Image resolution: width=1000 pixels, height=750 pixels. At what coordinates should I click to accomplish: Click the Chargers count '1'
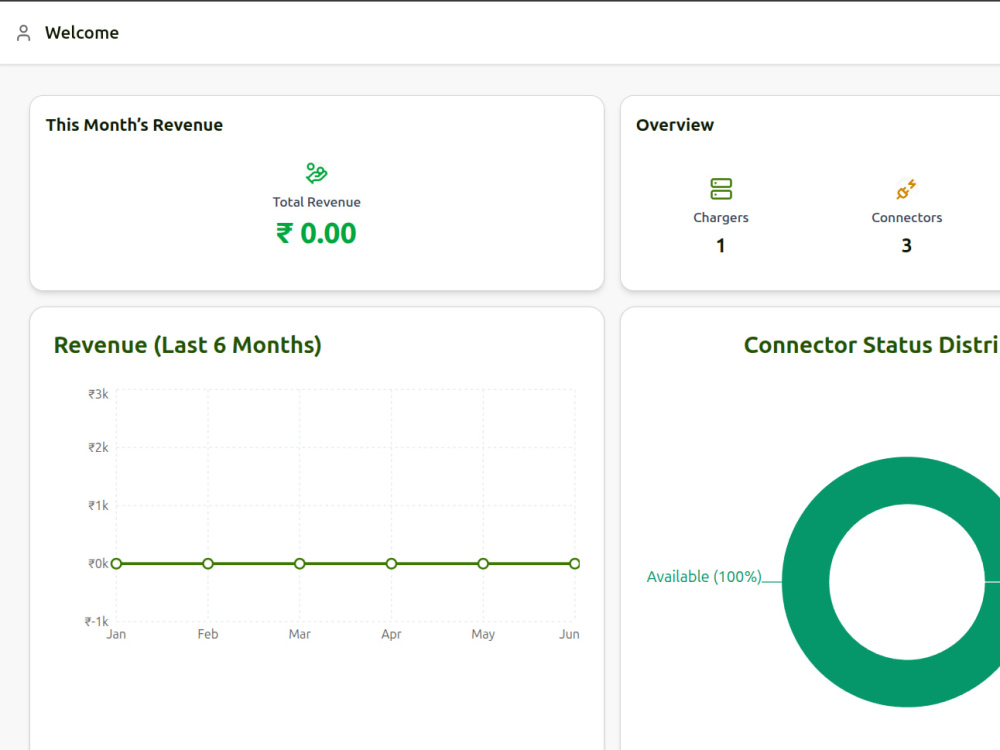[721, 246]
